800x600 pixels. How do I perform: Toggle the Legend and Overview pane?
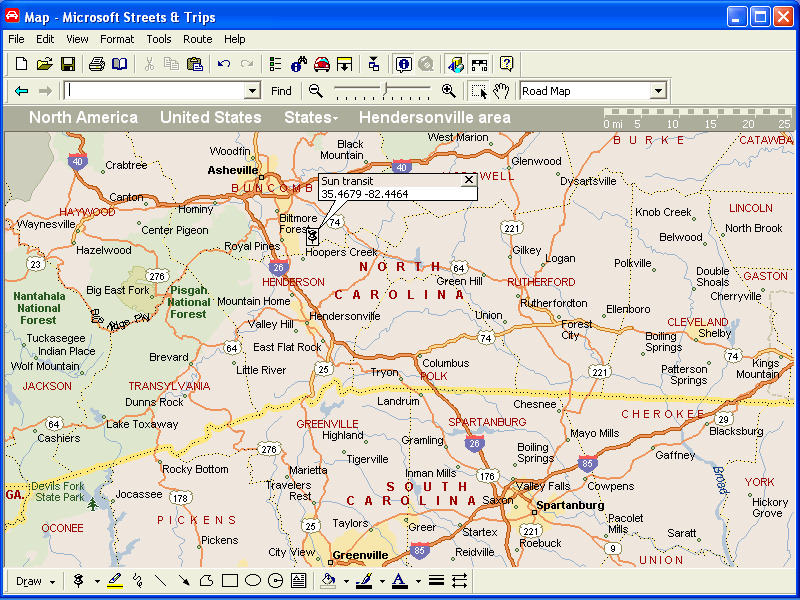click(455, 64)
